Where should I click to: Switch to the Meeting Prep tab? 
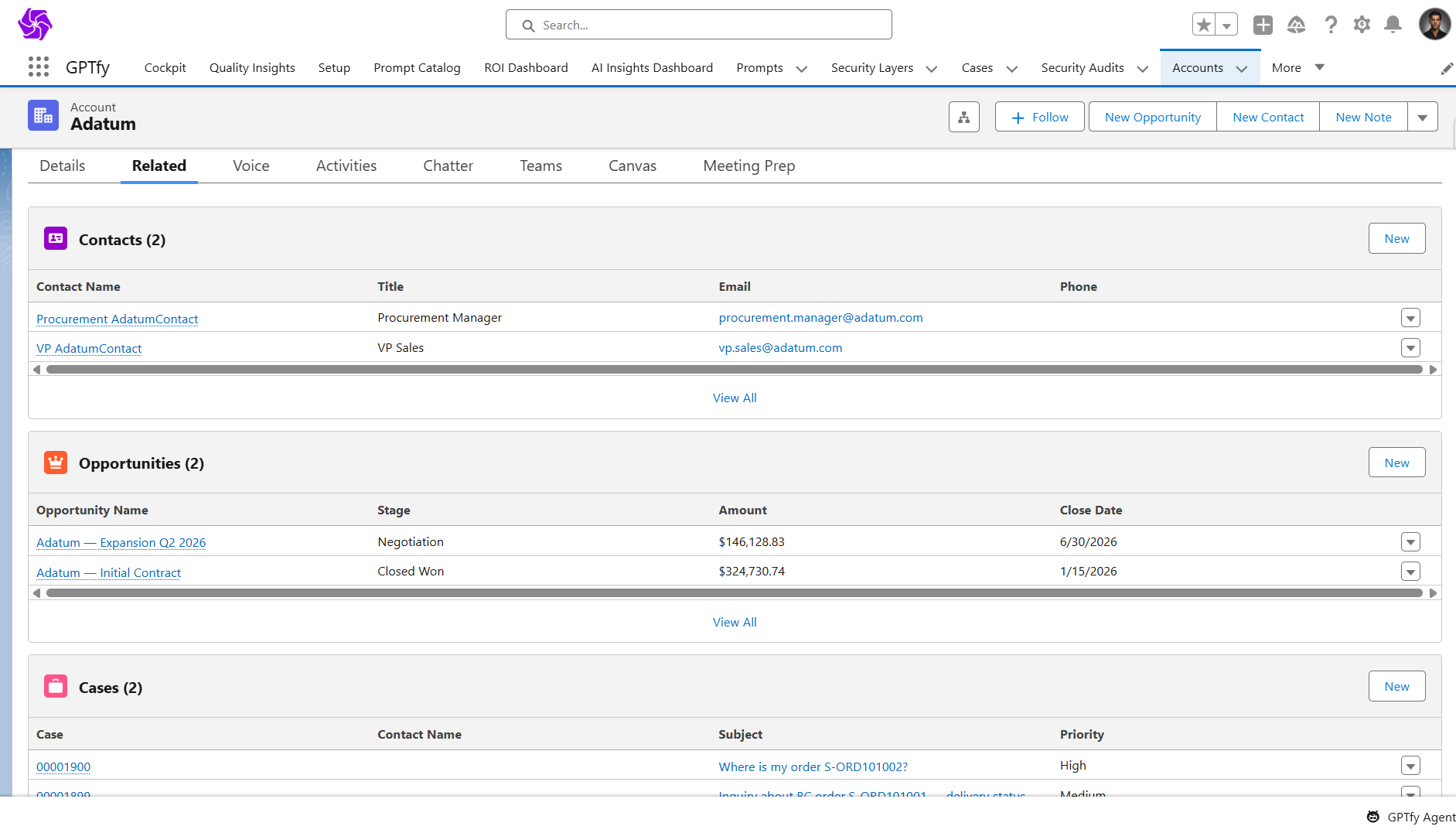click(x=748, y=166)
